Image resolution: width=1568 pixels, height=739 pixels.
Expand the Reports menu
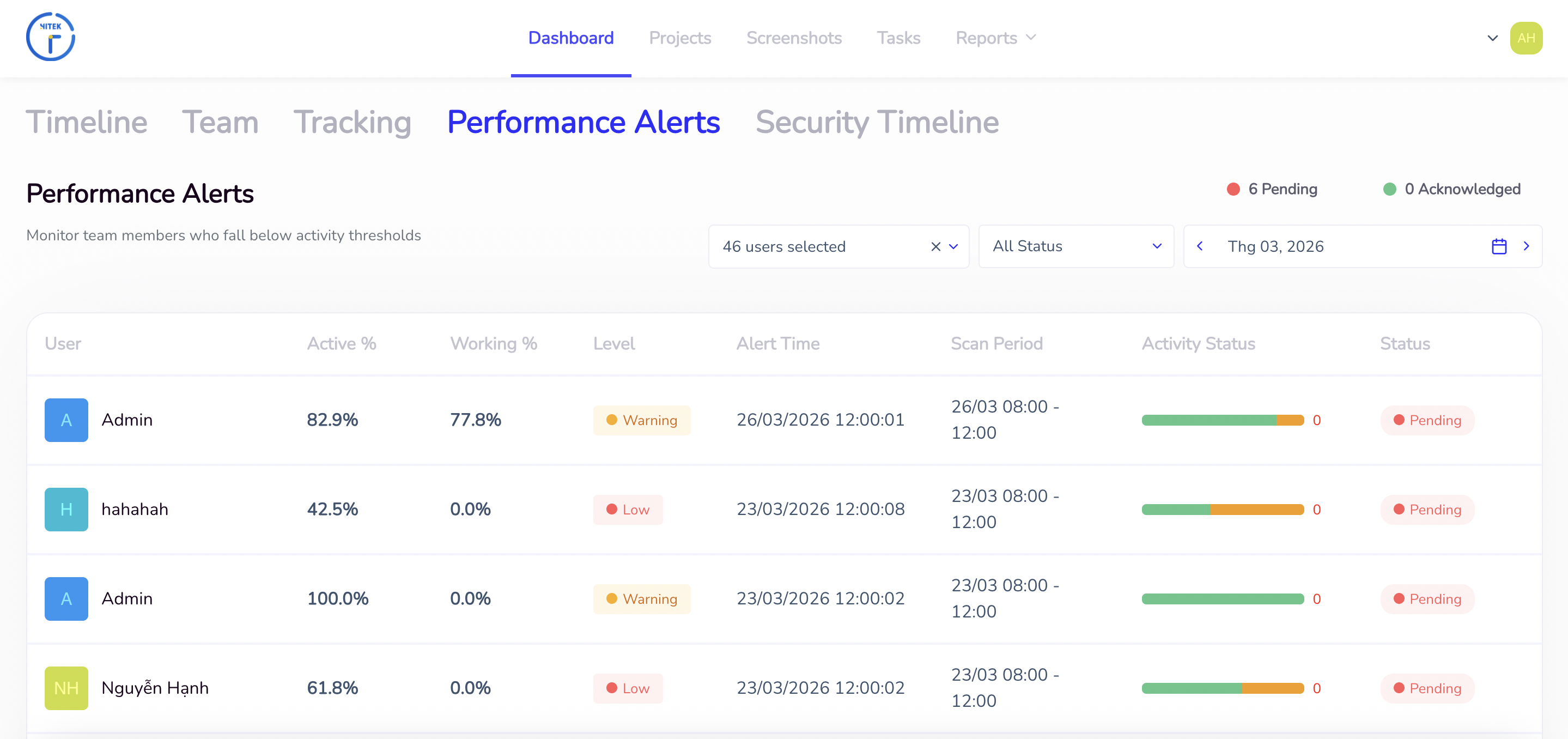click(x=995, y=38)
